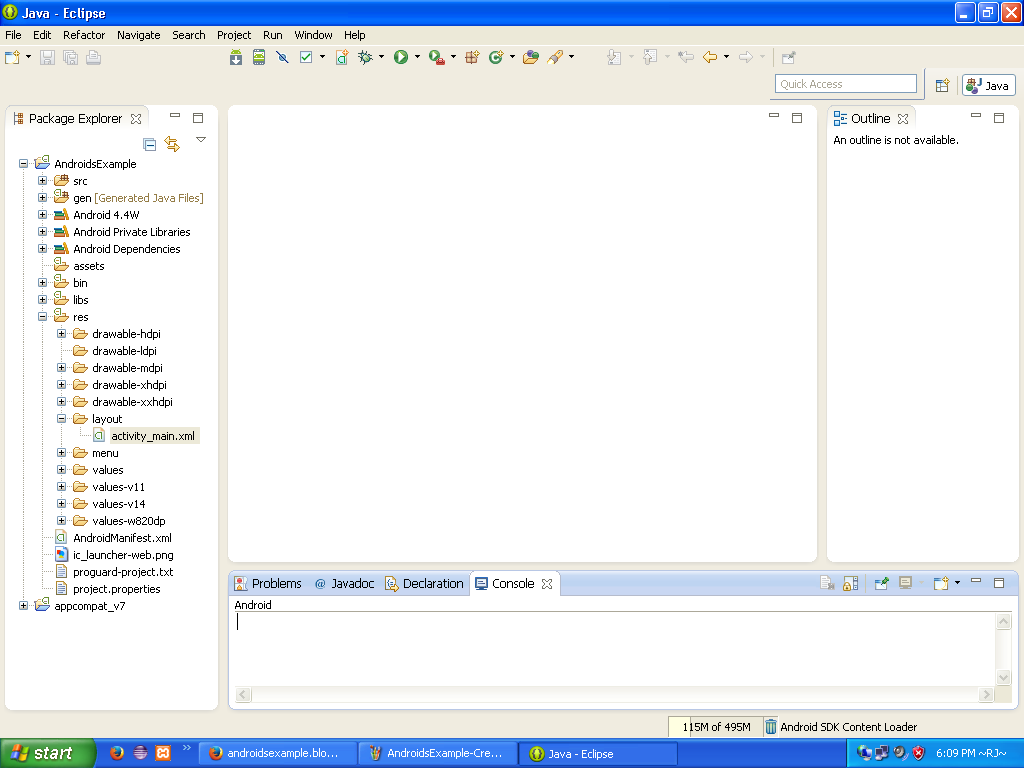Image resolution: width=1024 pixels, height=768 pixels.
Task: Open the Project menu
Action: [234, 35]
